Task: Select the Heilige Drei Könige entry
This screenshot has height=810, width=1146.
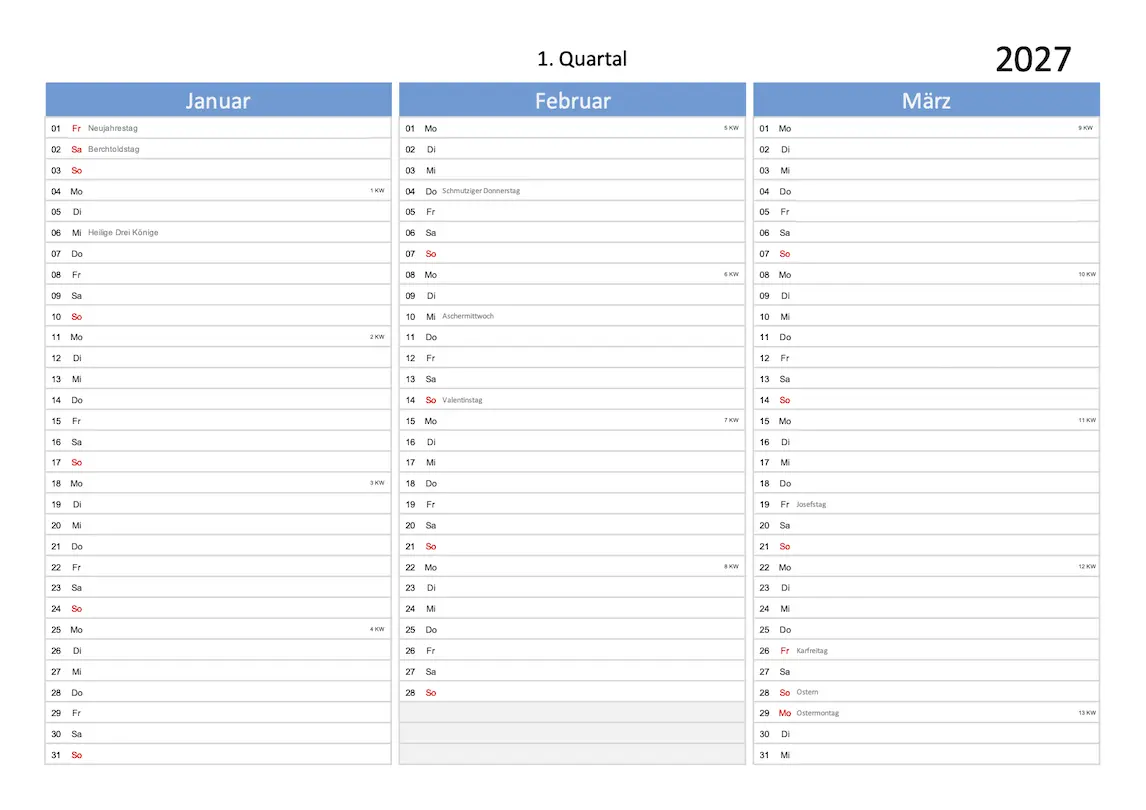Action: (123, 233)
